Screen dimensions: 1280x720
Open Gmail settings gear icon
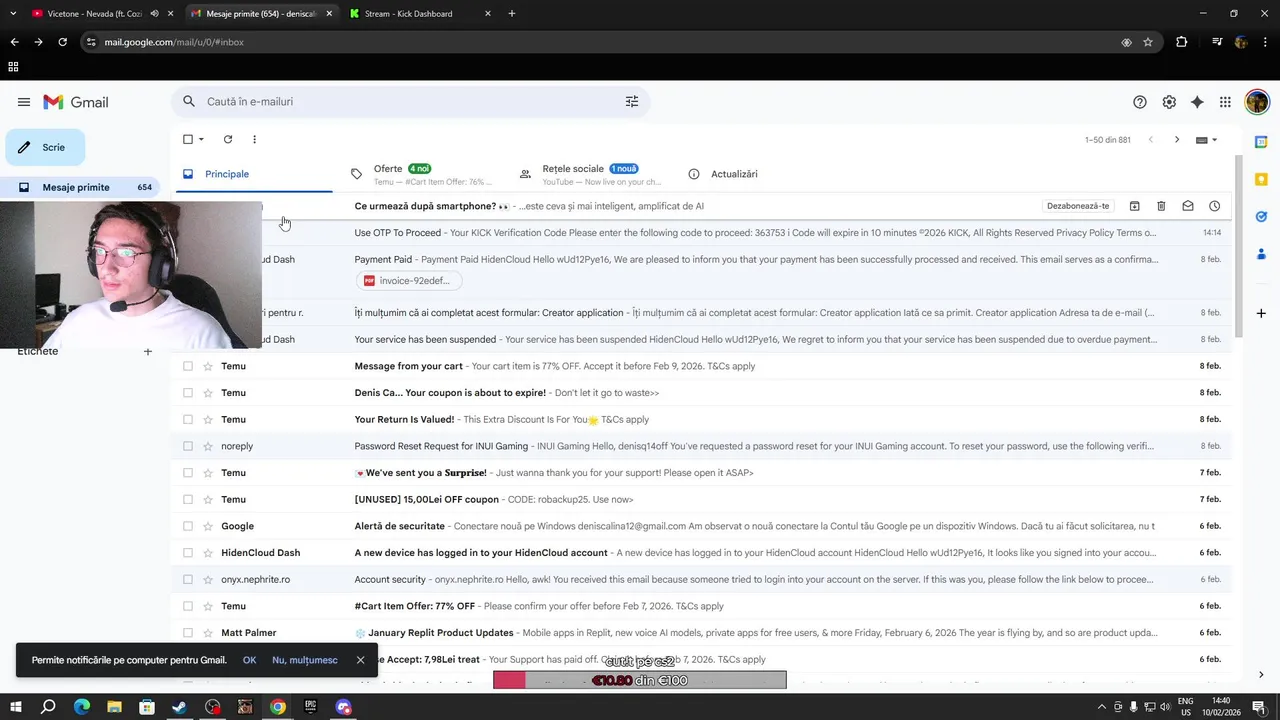[x=1169, y=102]
